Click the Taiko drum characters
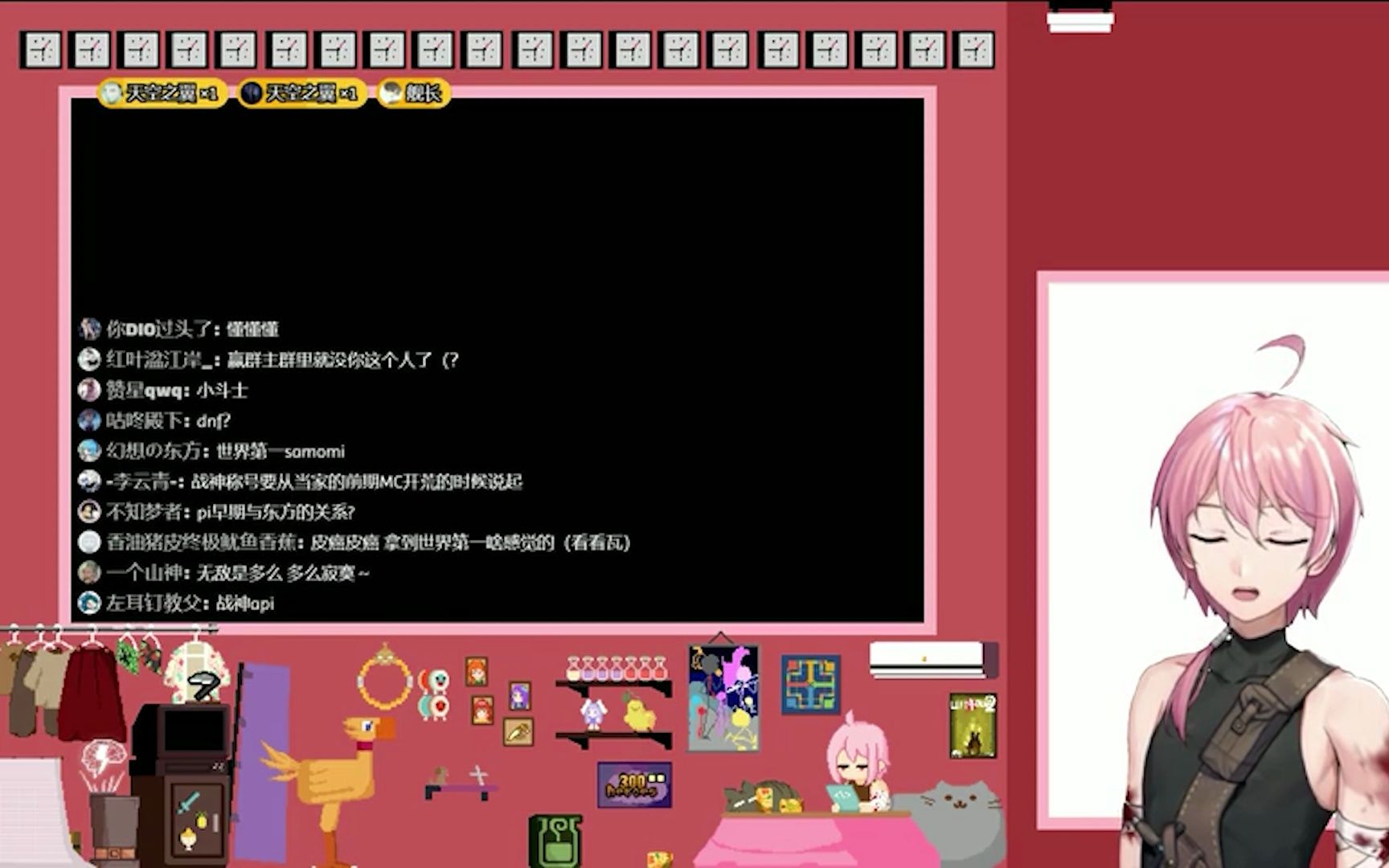 [435, 694]
